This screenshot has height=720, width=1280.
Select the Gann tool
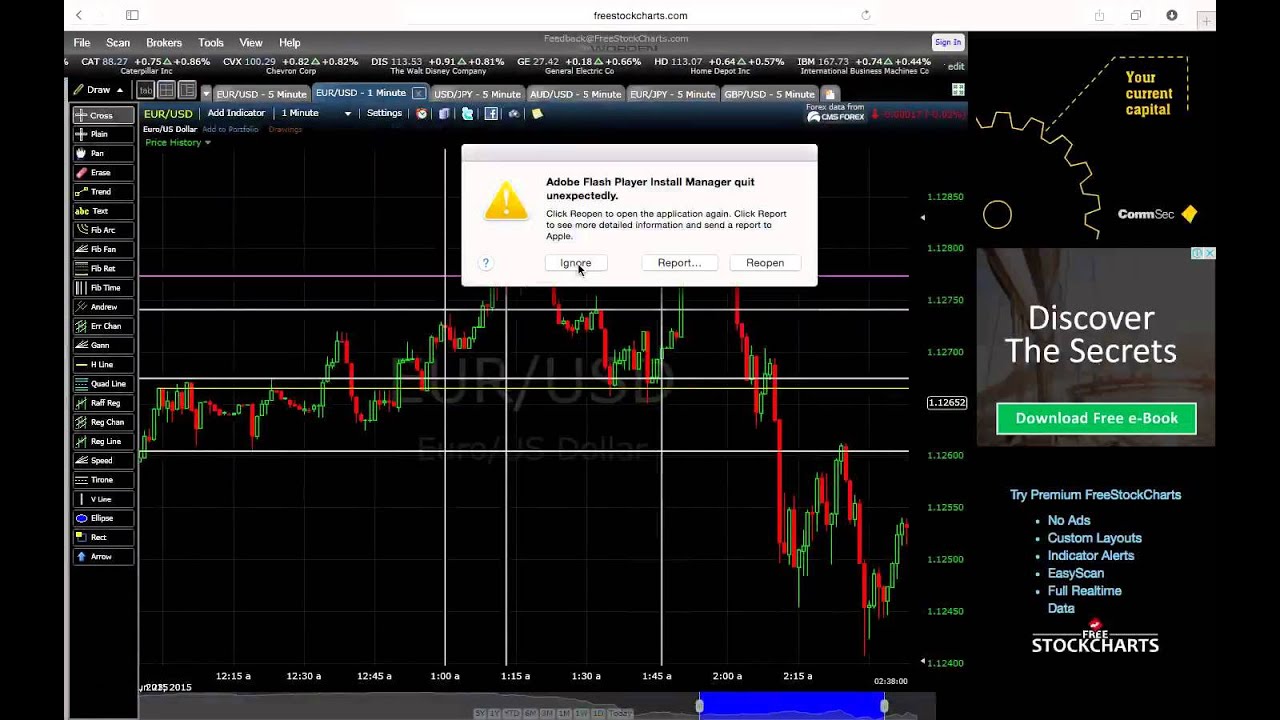[x=103, y=345]
